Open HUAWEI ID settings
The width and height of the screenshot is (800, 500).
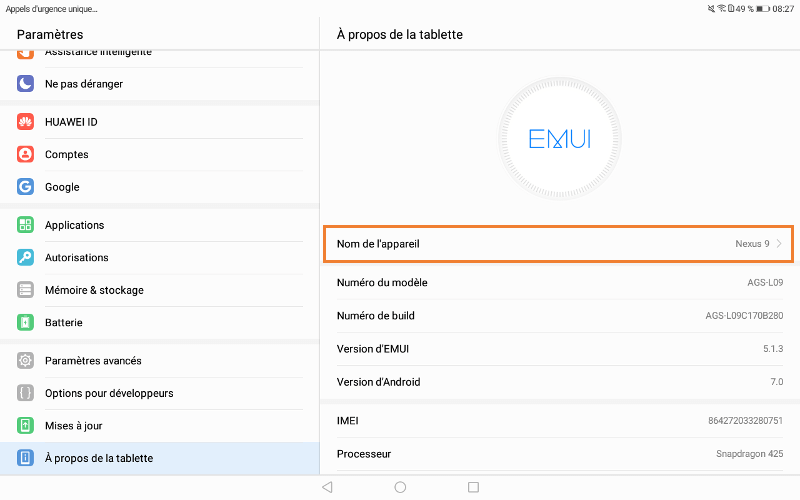click(x=160, y=122)
